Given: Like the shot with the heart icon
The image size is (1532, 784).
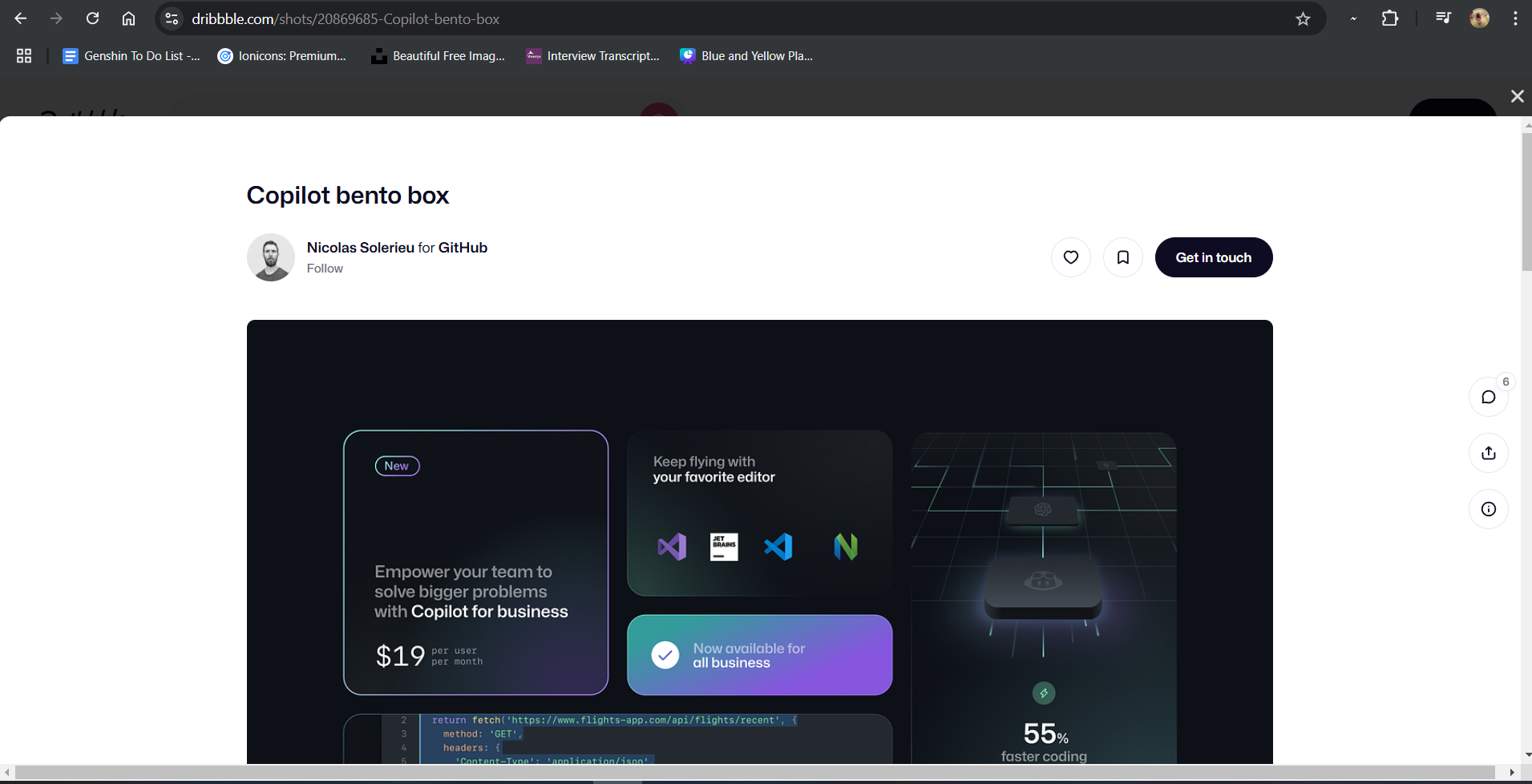Looking at the screenshot, I should 1070,257.
